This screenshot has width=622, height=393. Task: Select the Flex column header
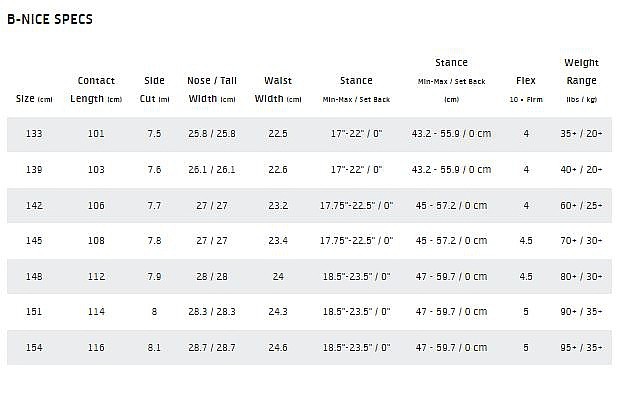[x=526, y=90]
